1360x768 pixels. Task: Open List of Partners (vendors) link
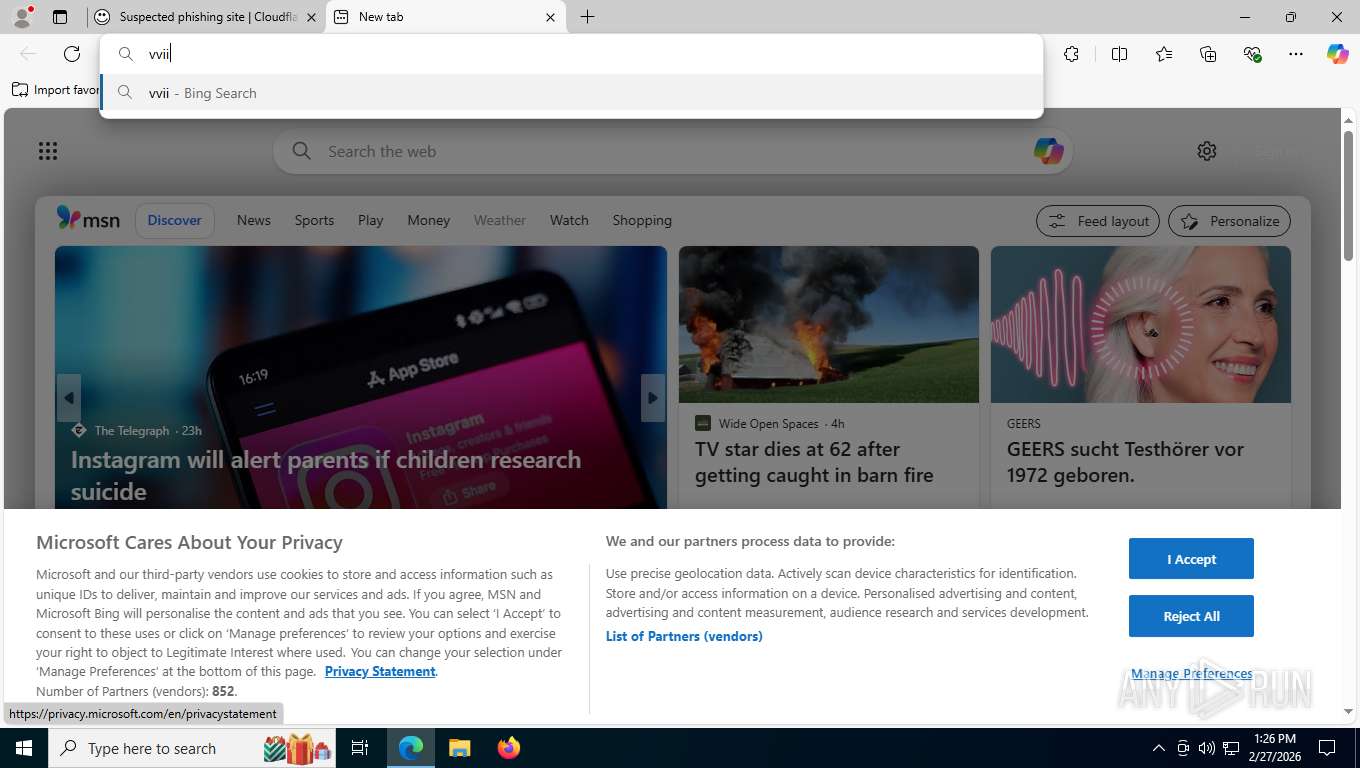point(684,636)
